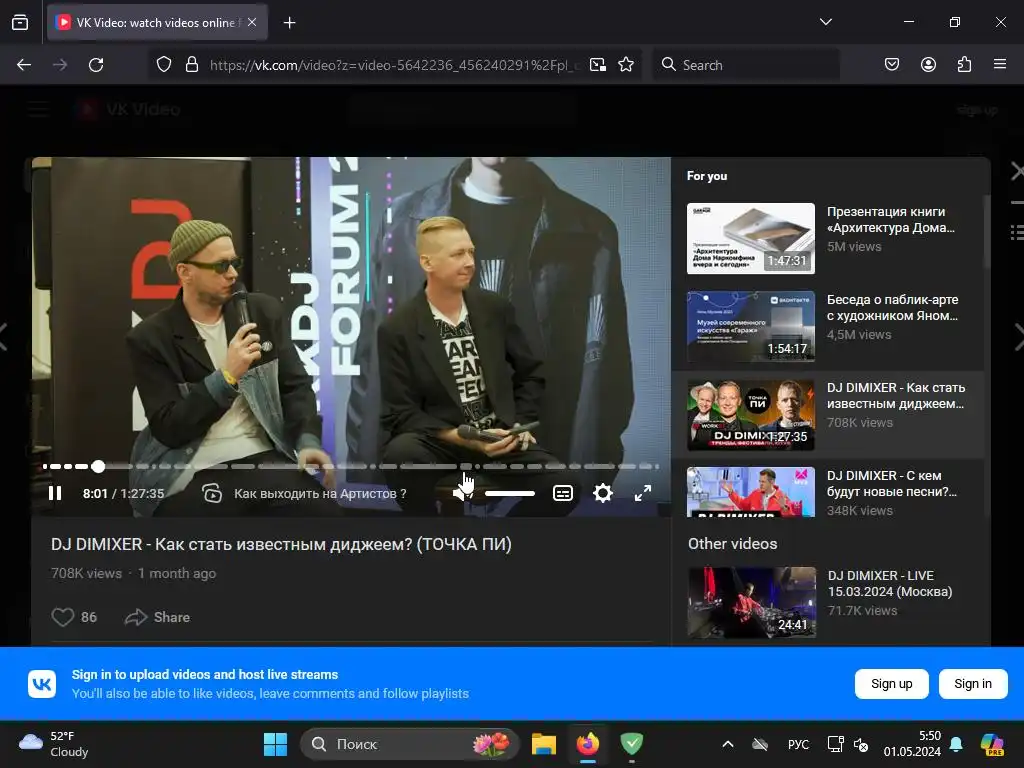The height and width of the screenshot is (768, 1024).
Task: Open tracking protection shield icon
Action: [x=164, y=65]
